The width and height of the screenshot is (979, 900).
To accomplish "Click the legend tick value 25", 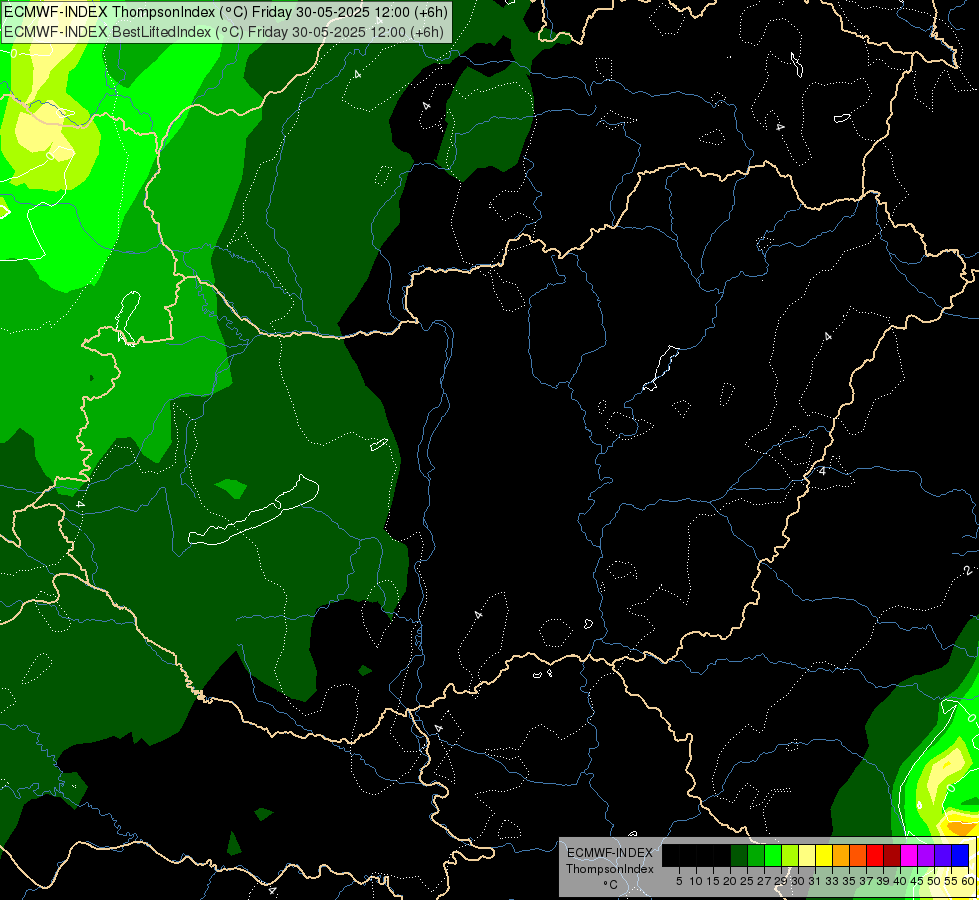I will [x=747, y=881].
